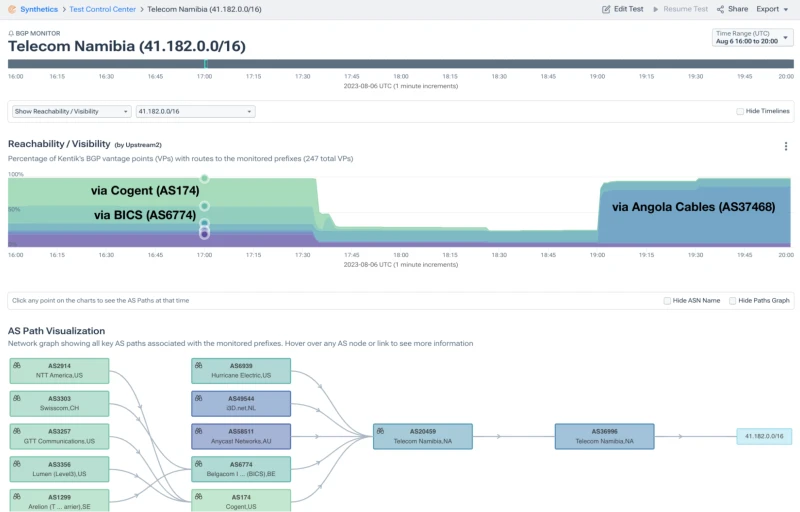Image resolution: width=800 pixels, height=512 pixels.
Task: Click the BICS data point on reachability chart
Action: point(205,206)
